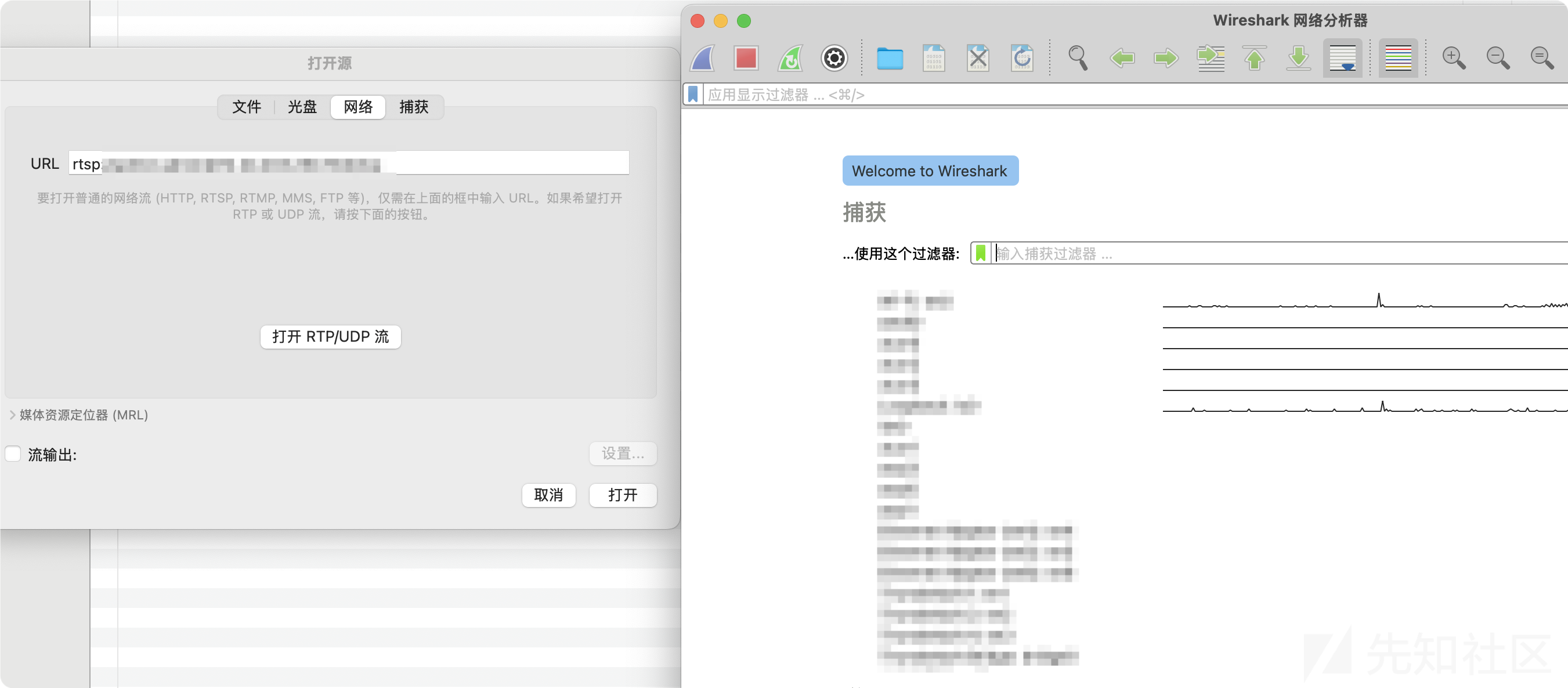Click the go-to-packet arrow icon
The image size is (1568, 688).
[1210, 59]
